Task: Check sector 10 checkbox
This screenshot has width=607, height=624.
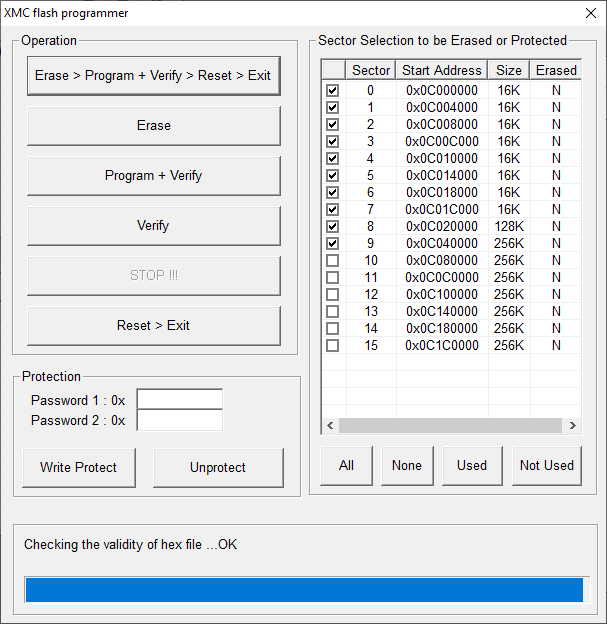Action: point(333,261)
